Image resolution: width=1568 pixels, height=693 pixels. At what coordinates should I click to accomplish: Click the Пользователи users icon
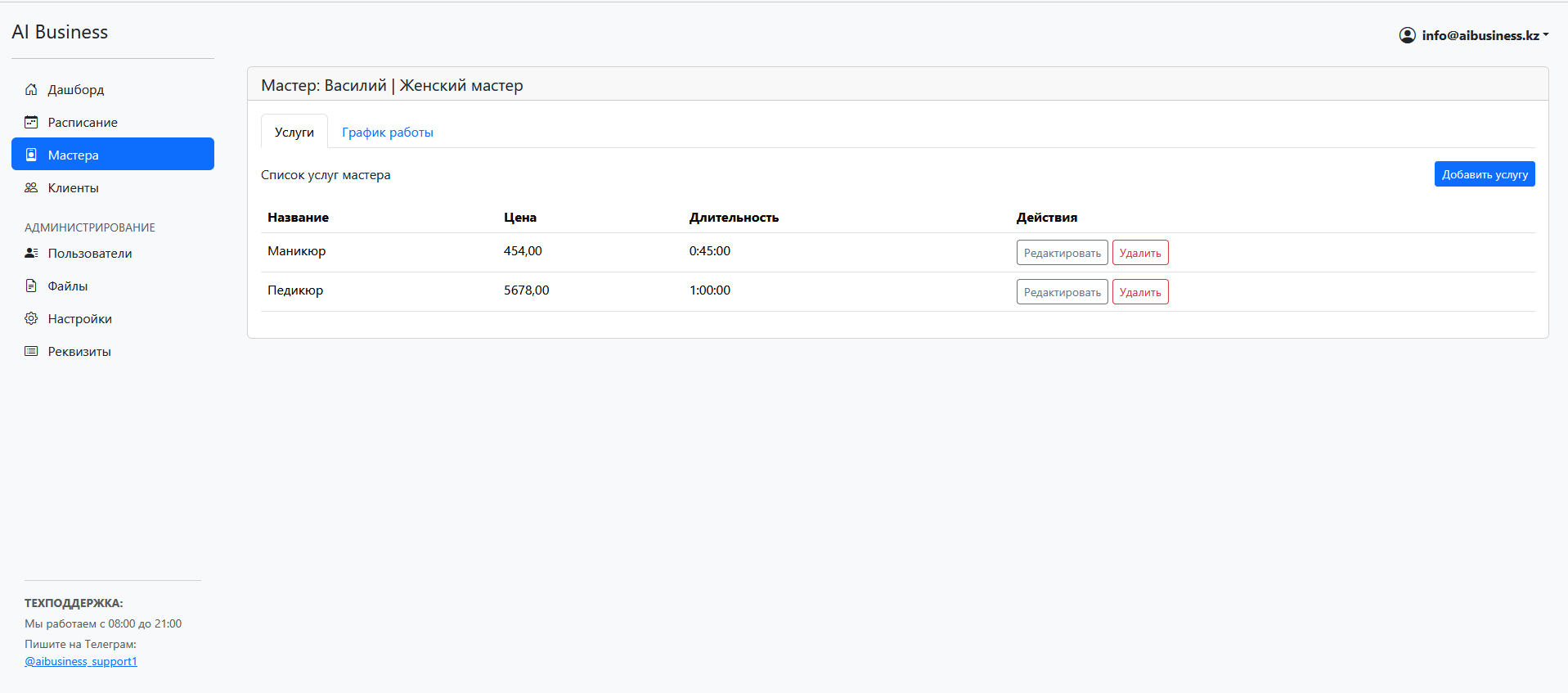tap(31, 253)
